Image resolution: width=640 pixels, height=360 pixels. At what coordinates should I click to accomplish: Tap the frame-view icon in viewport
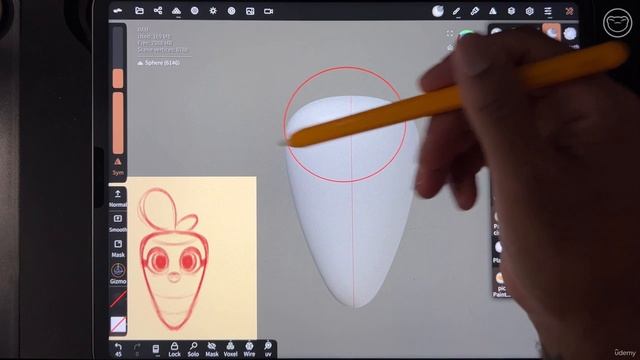[x=450, y=34]
